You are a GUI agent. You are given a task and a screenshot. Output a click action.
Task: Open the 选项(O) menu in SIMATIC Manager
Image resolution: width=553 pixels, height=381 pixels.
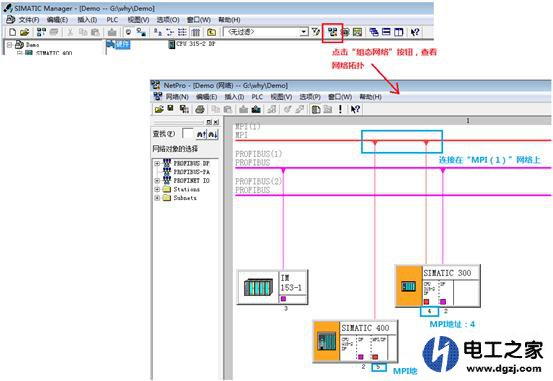tap(168, 20)
